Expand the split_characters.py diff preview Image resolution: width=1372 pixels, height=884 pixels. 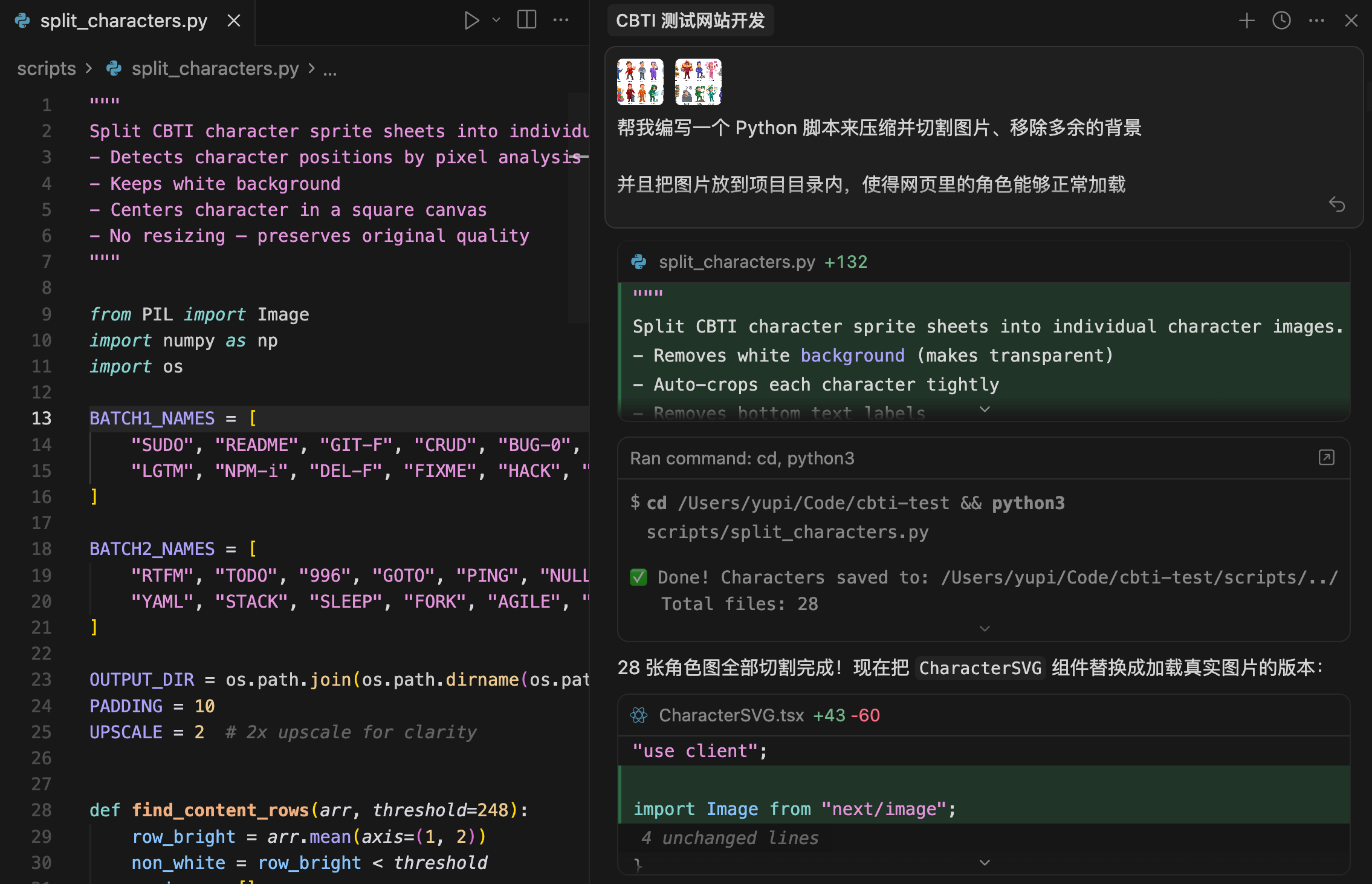[x=985, y=410]
